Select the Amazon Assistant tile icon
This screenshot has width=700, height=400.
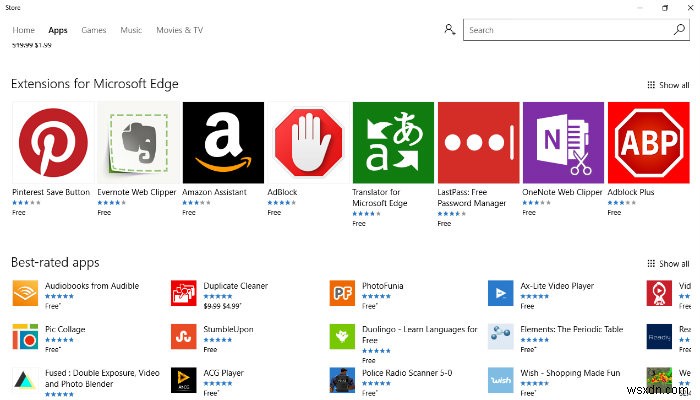[x=223, y=142]
